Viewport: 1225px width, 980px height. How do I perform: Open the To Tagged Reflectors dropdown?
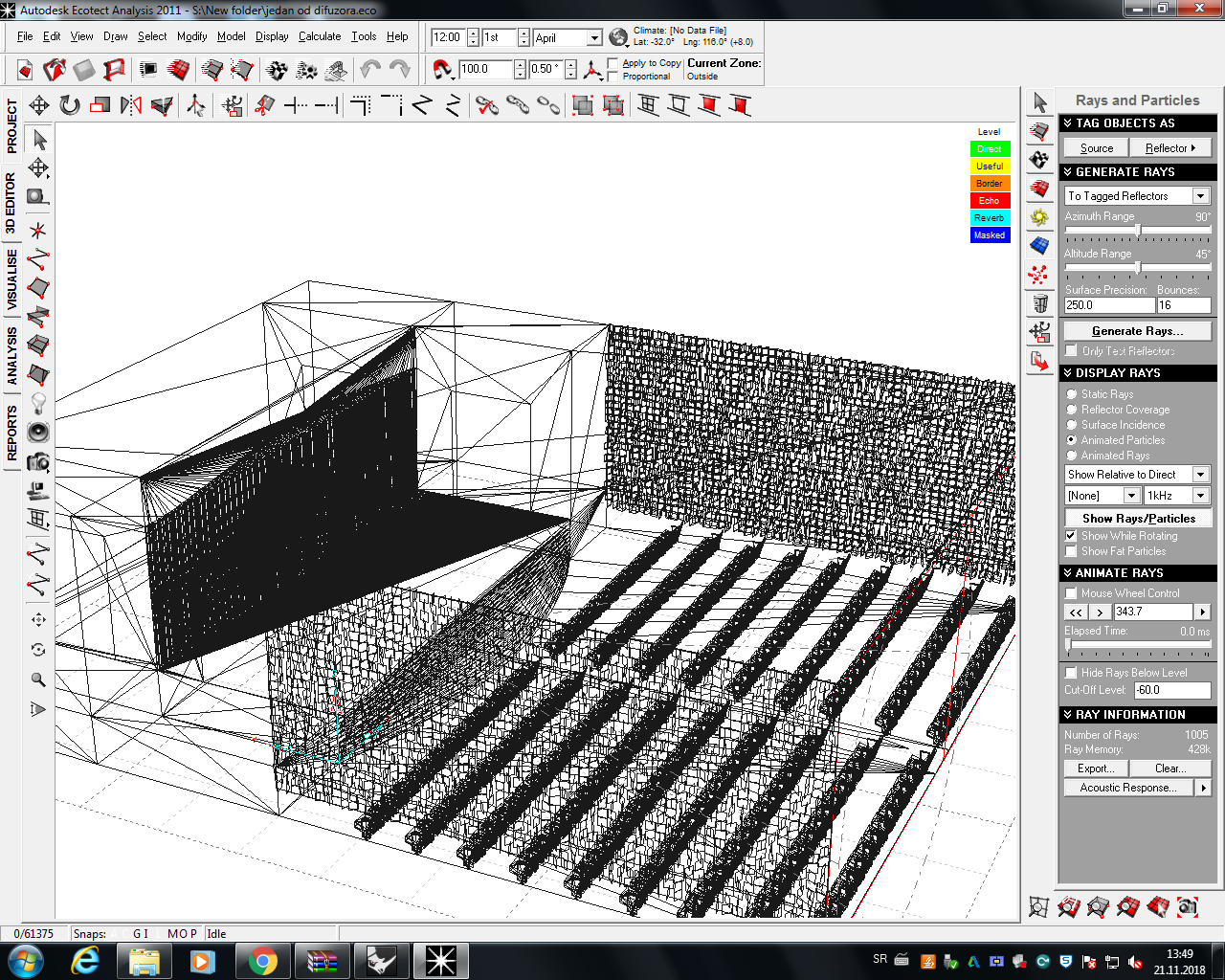pos(1138,195)
